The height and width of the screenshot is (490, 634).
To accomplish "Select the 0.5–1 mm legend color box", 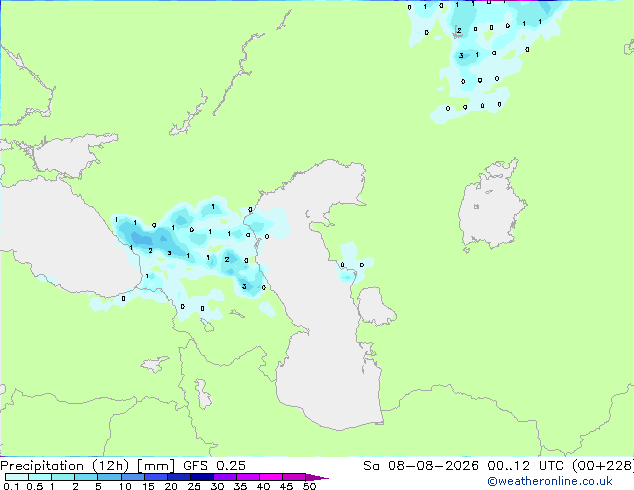I will click(40, 477).
